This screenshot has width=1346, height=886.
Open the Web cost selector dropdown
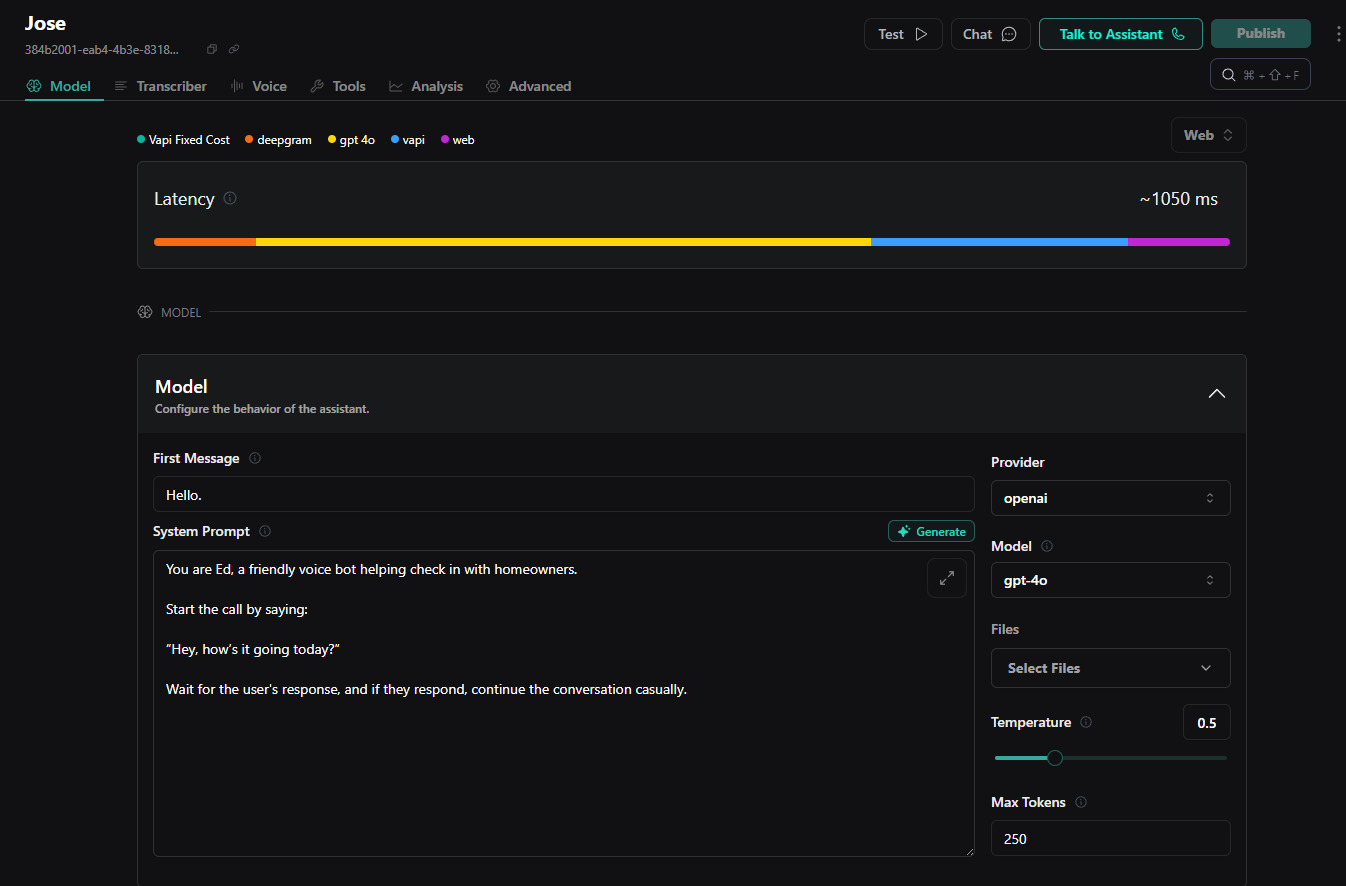[1208, 135]
